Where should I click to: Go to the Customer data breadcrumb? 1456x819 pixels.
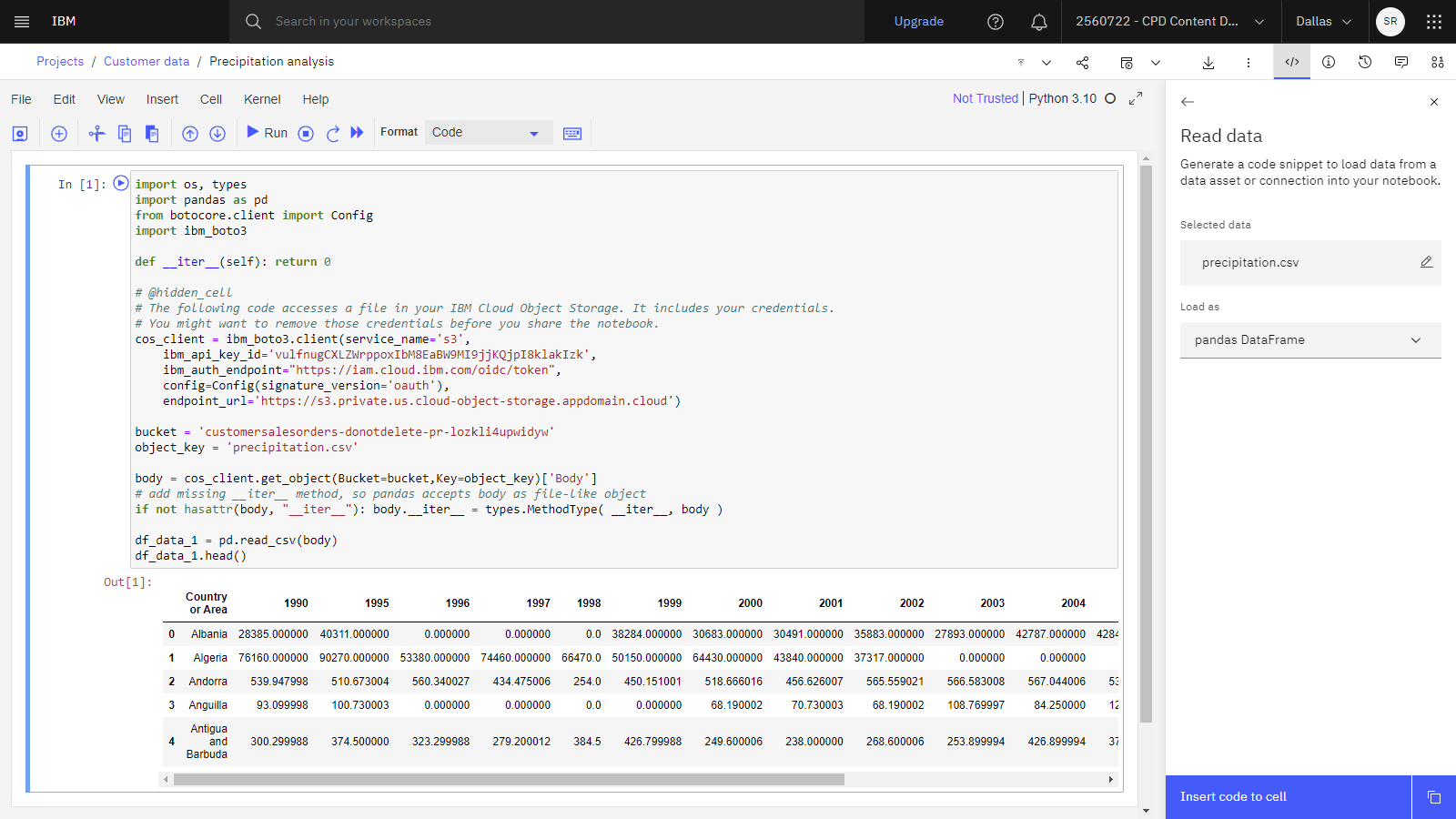147,61
